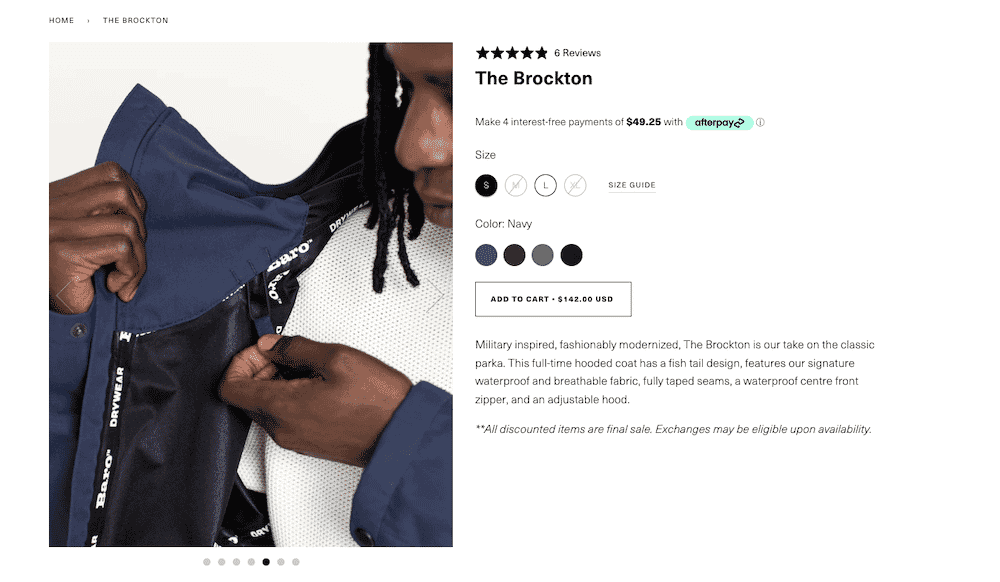The width and height of the screenshot is (1000, 582).
Task: Select size L
Action: pyautogui.click(x=545, y=186)
